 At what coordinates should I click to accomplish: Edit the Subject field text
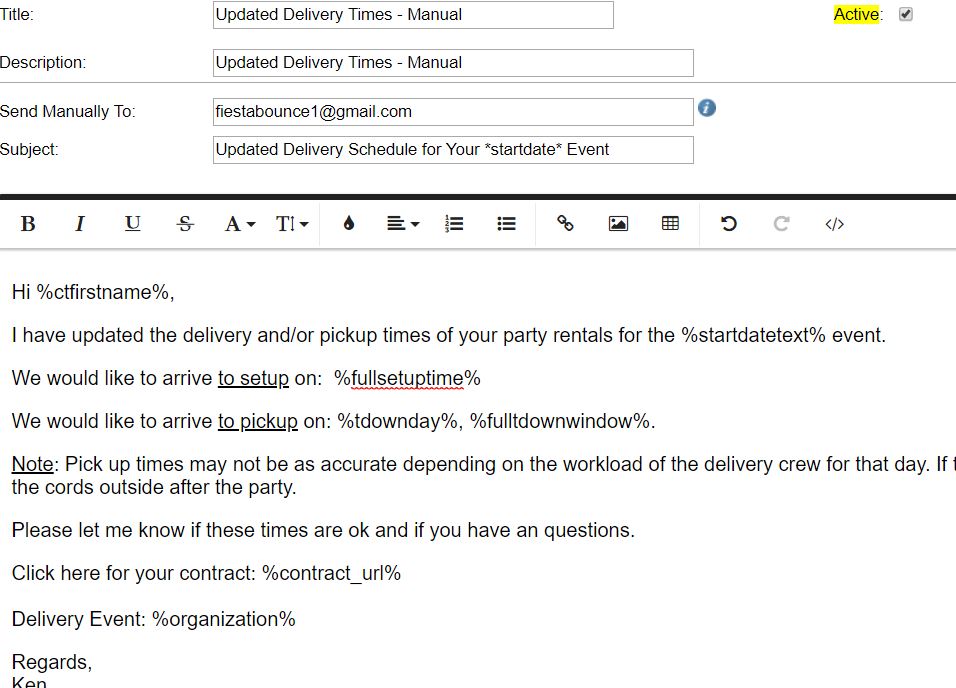453,150
